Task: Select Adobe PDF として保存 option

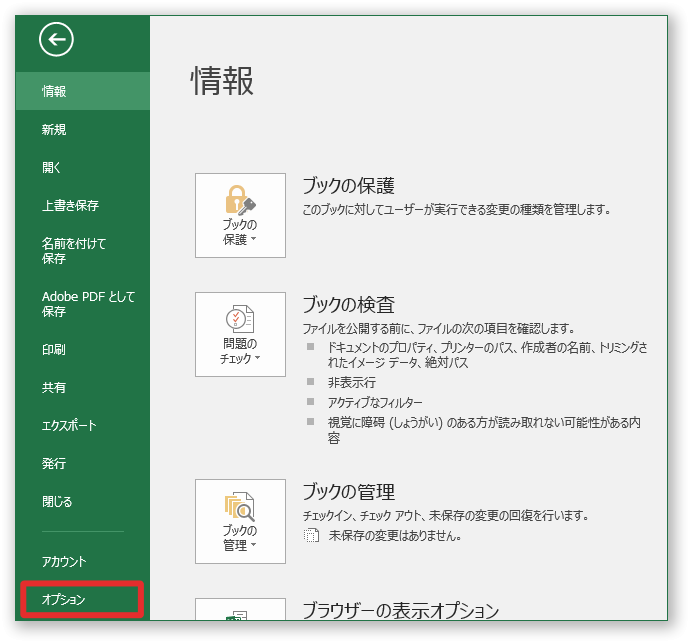Action: coord(83,304)
